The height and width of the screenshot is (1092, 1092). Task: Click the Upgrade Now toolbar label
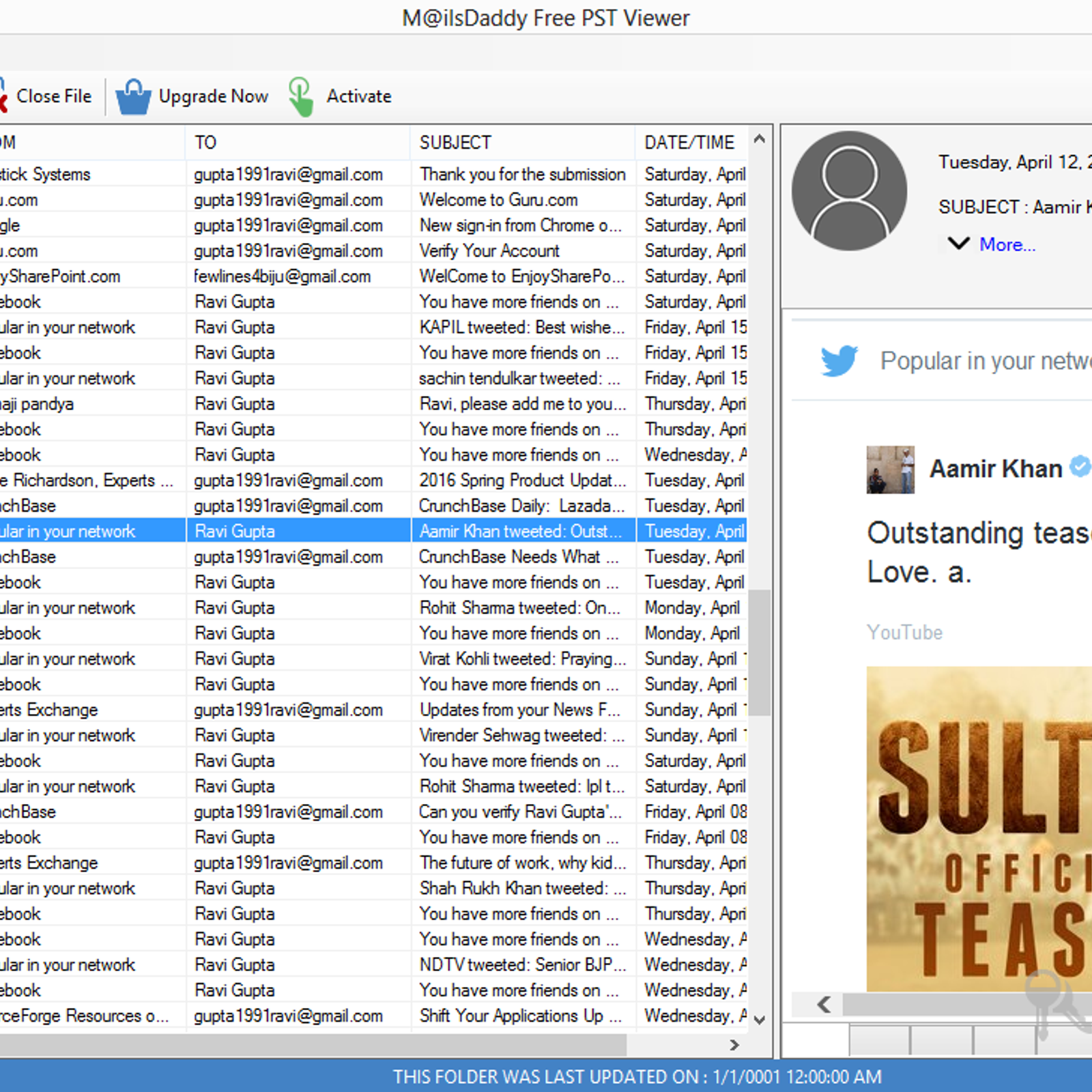coord(214,96)
